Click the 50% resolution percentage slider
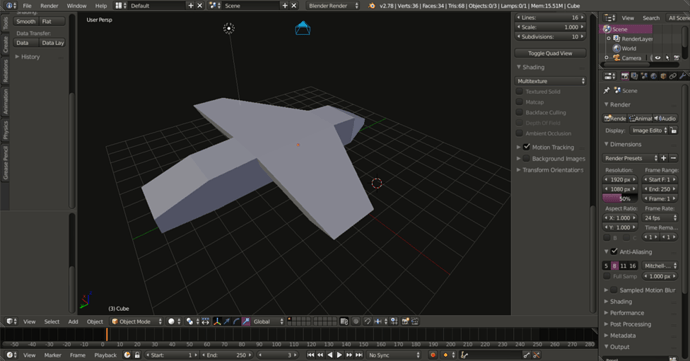The image size is (690, 361). 620,199
